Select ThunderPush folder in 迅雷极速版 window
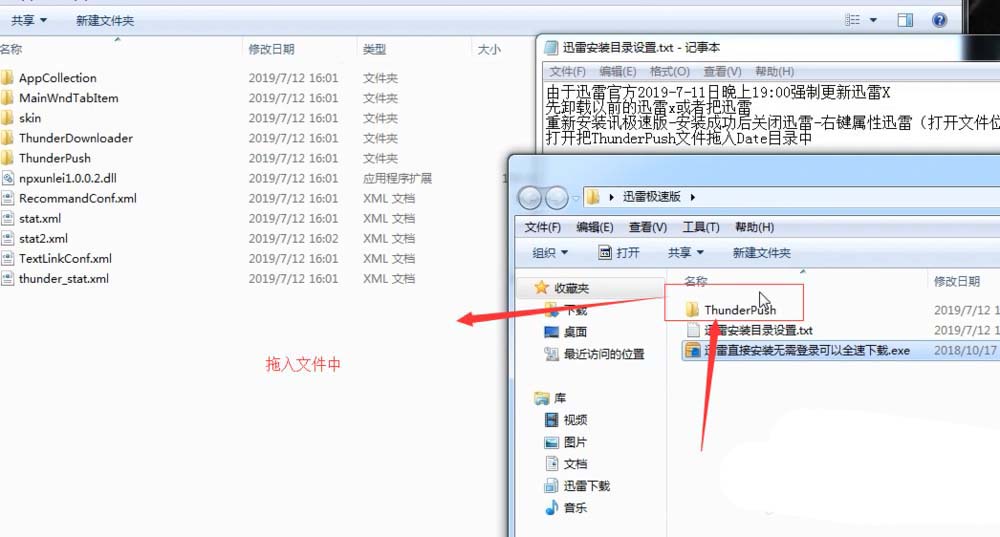Screen dimensions: 1000x537 (739, 310)
